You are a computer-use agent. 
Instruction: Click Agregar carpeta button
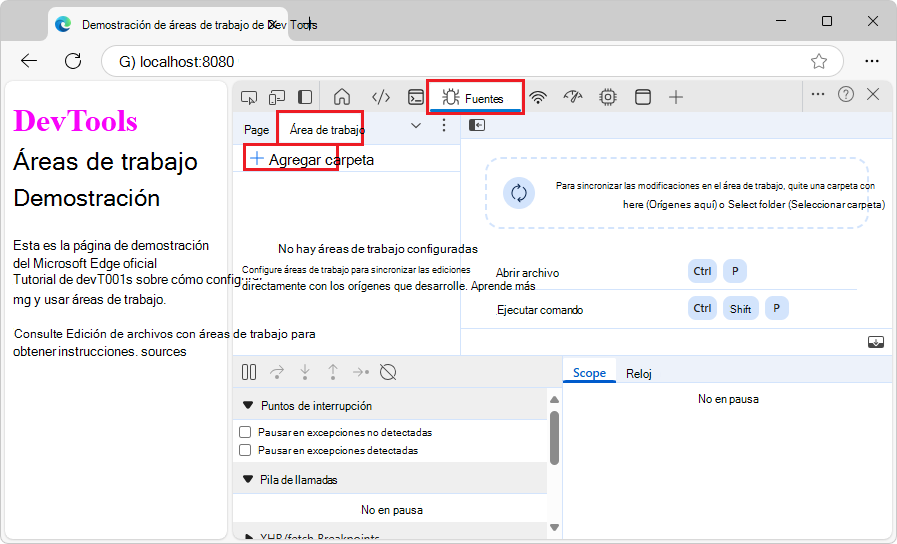pos(312,160)
